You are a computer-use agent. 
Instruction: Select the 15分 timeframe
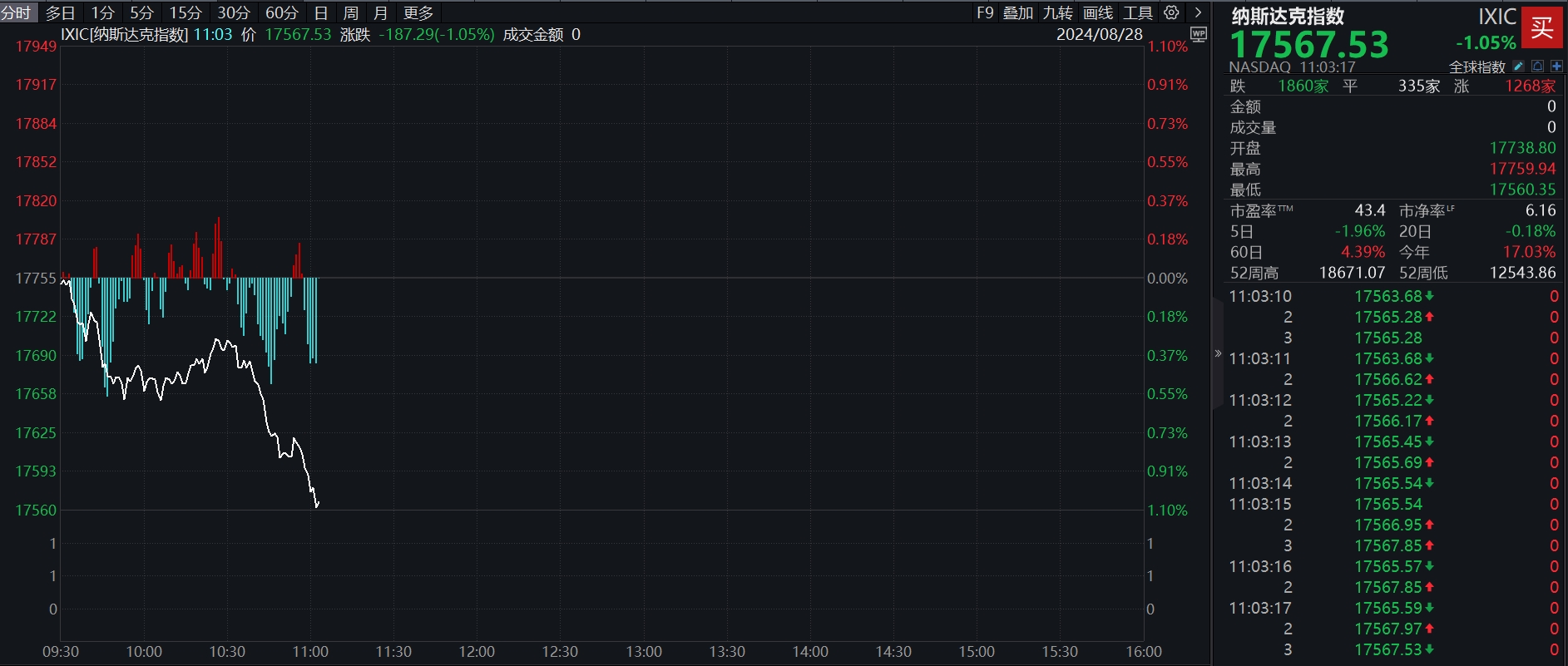click(x=185, y=12)
